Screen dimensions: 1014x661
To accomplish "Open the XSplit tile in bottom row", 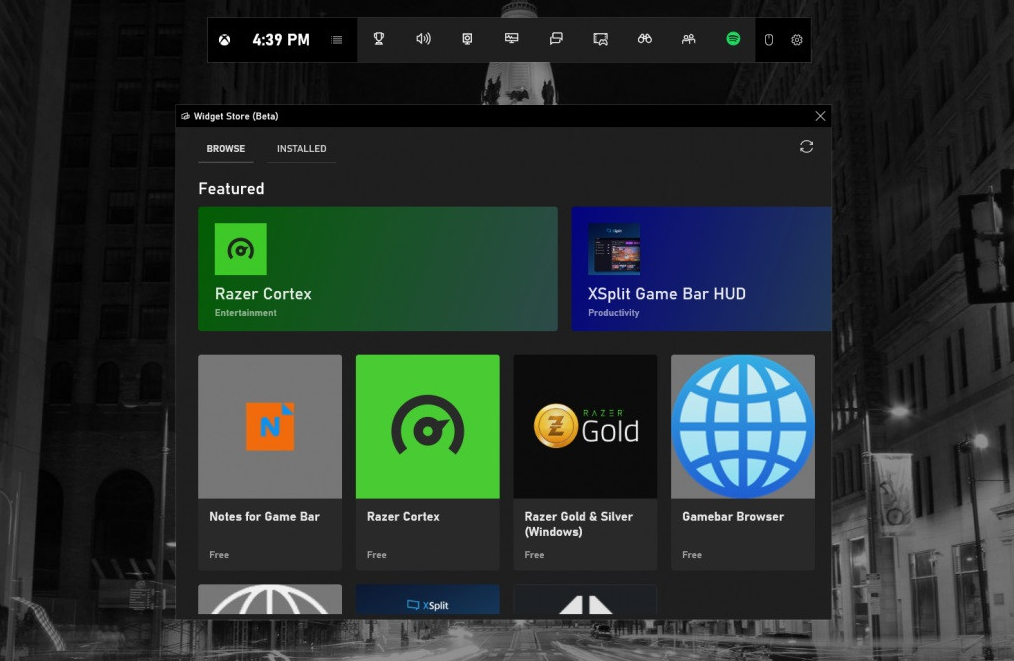I will coord(427,600).
